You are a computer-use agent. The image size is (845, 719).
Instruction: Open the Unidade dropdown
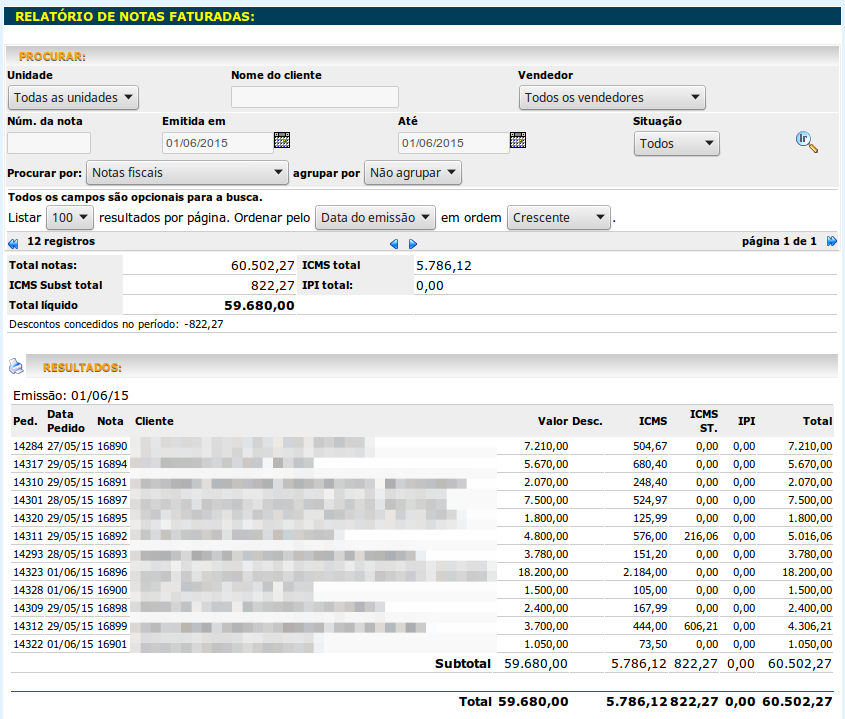73,98
